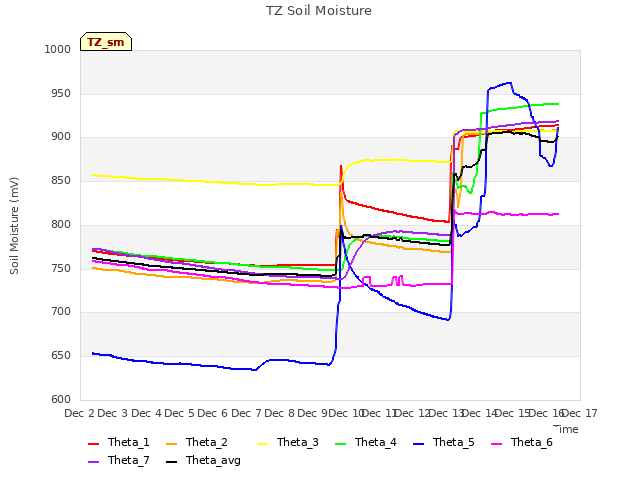640x480 pixels.
Task: Click the chart title TZ Soil Moisture
Action: pyautogui.click(x=319, y=11)
